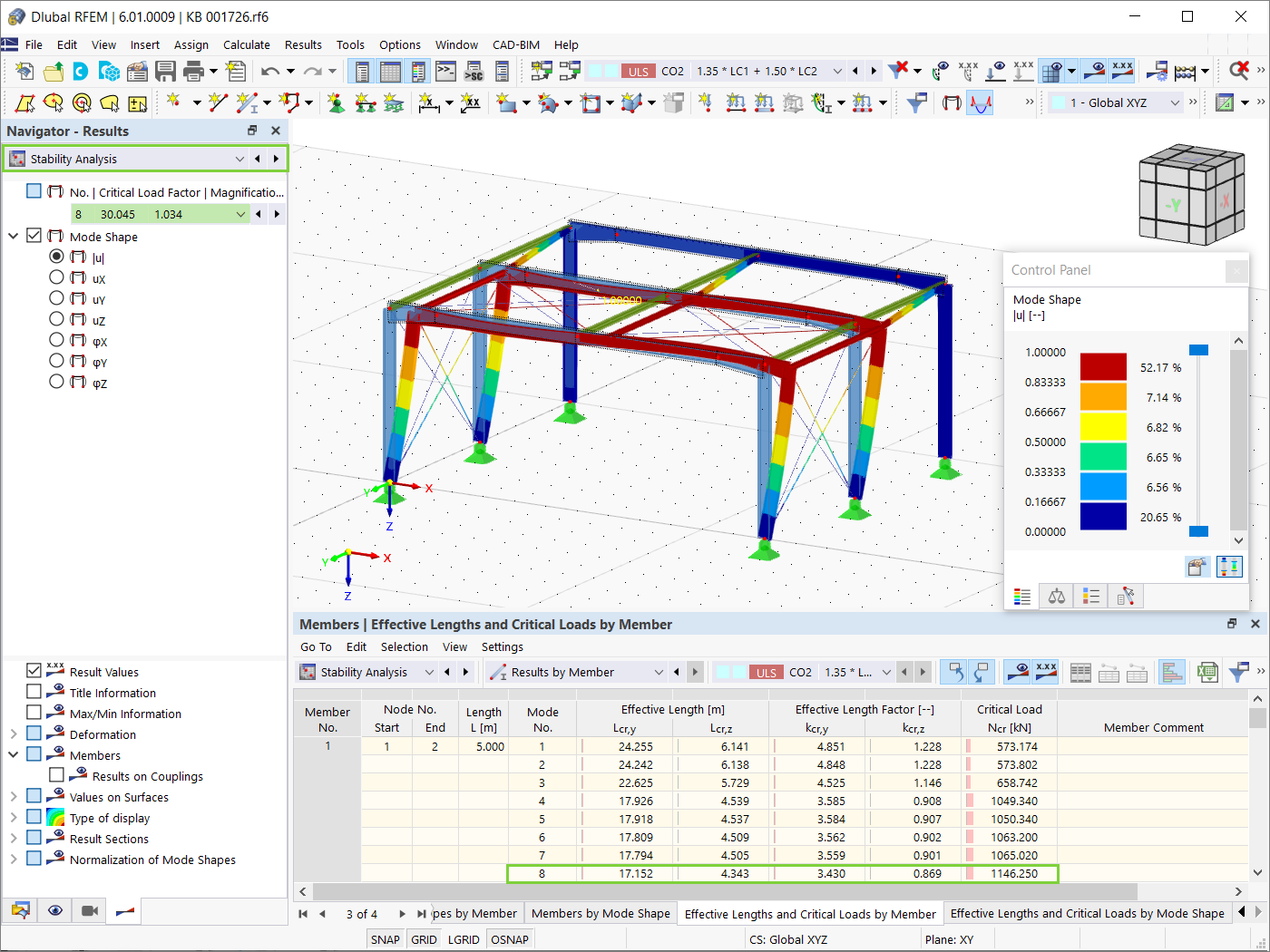Click the red X filter icon
Viewport: 1270px width, 952px height.
898,70
